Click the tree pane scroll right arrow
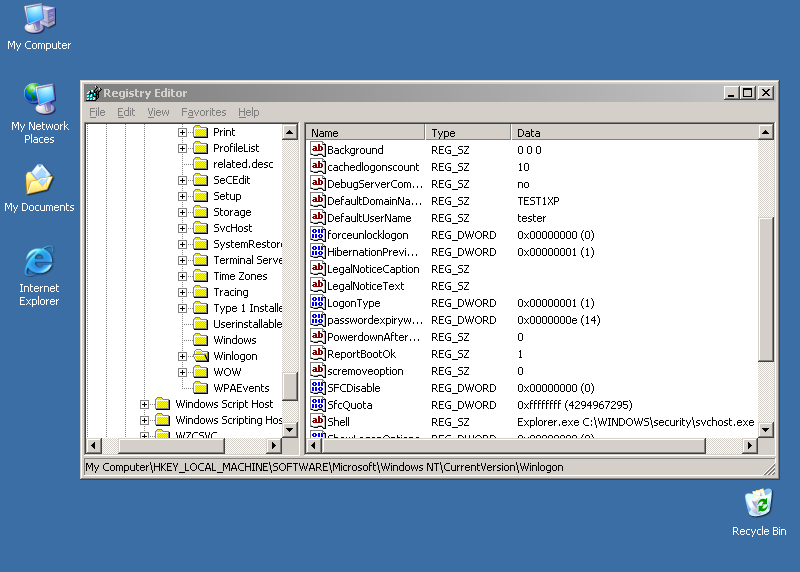 [x=274, y=445]
